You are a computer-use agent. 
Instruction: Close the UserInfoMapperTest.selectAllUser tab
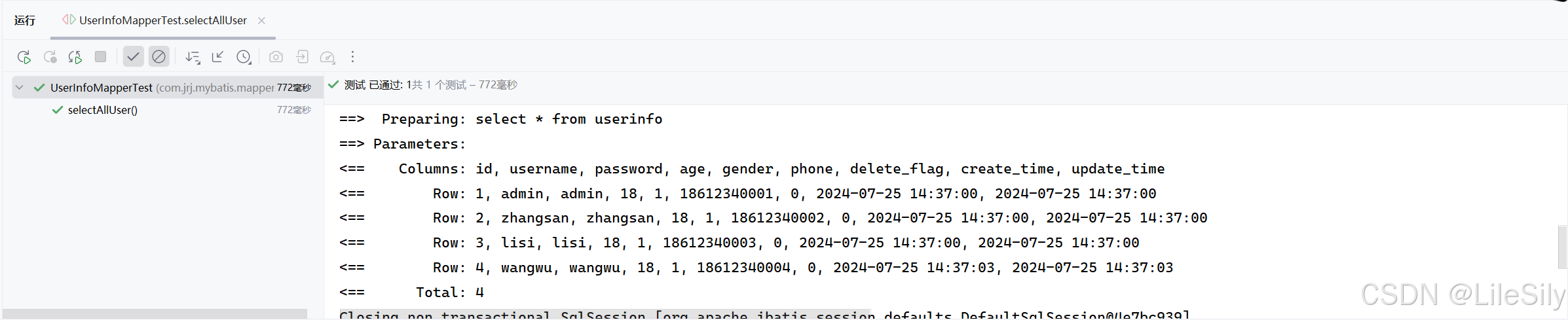(x=262, y=20)
